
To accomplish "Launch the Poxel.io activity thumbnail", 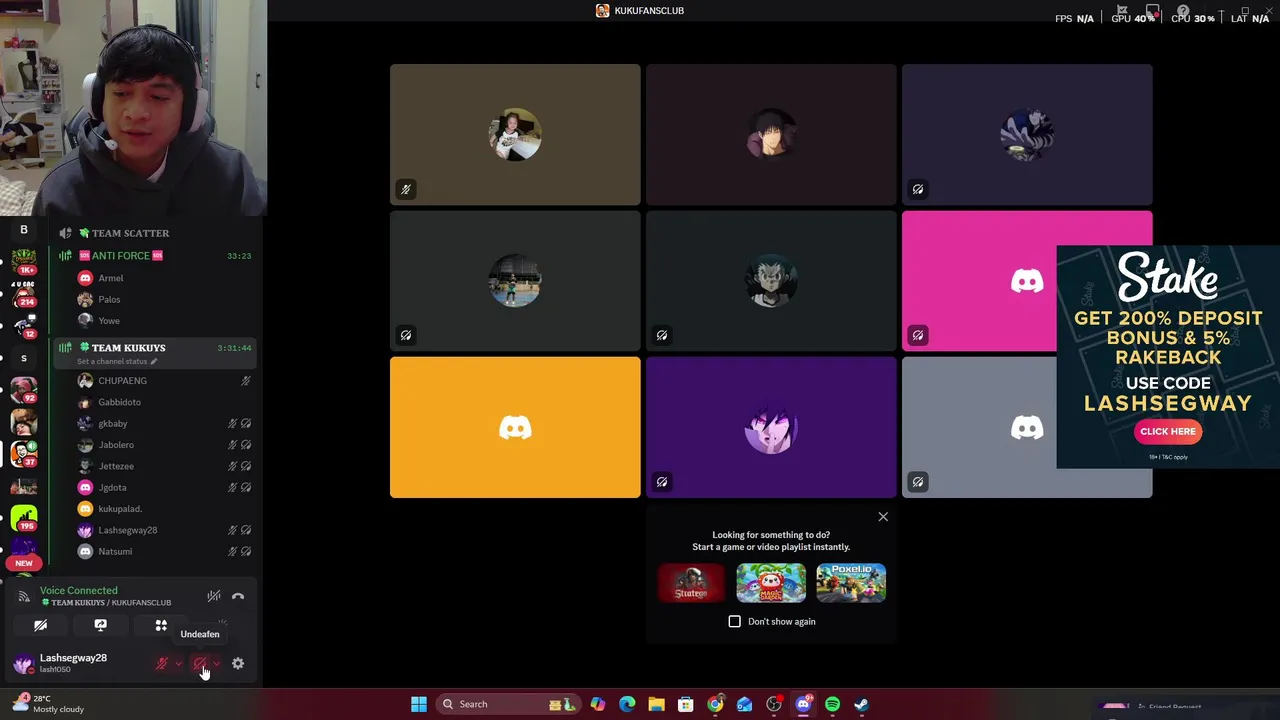I will click(x=851, y=583).
